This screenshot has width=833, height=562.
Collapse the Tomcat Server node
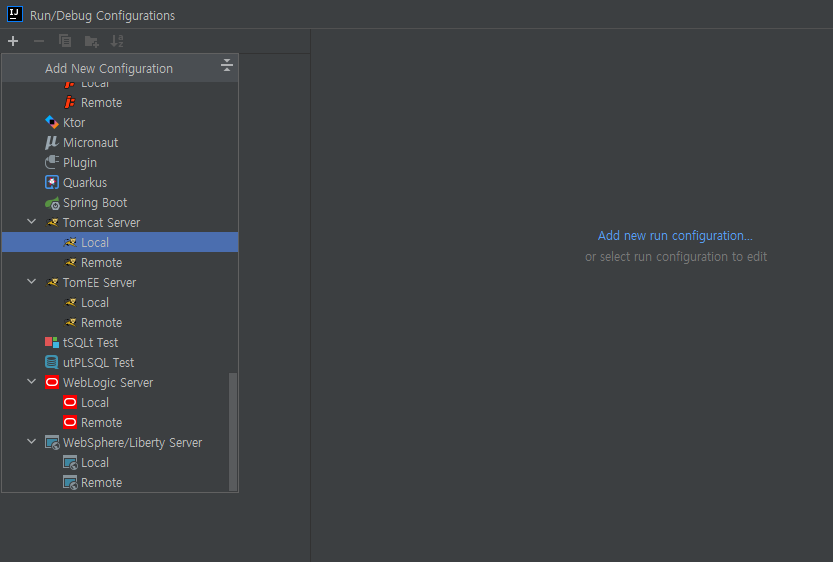[x=32, y=222]
